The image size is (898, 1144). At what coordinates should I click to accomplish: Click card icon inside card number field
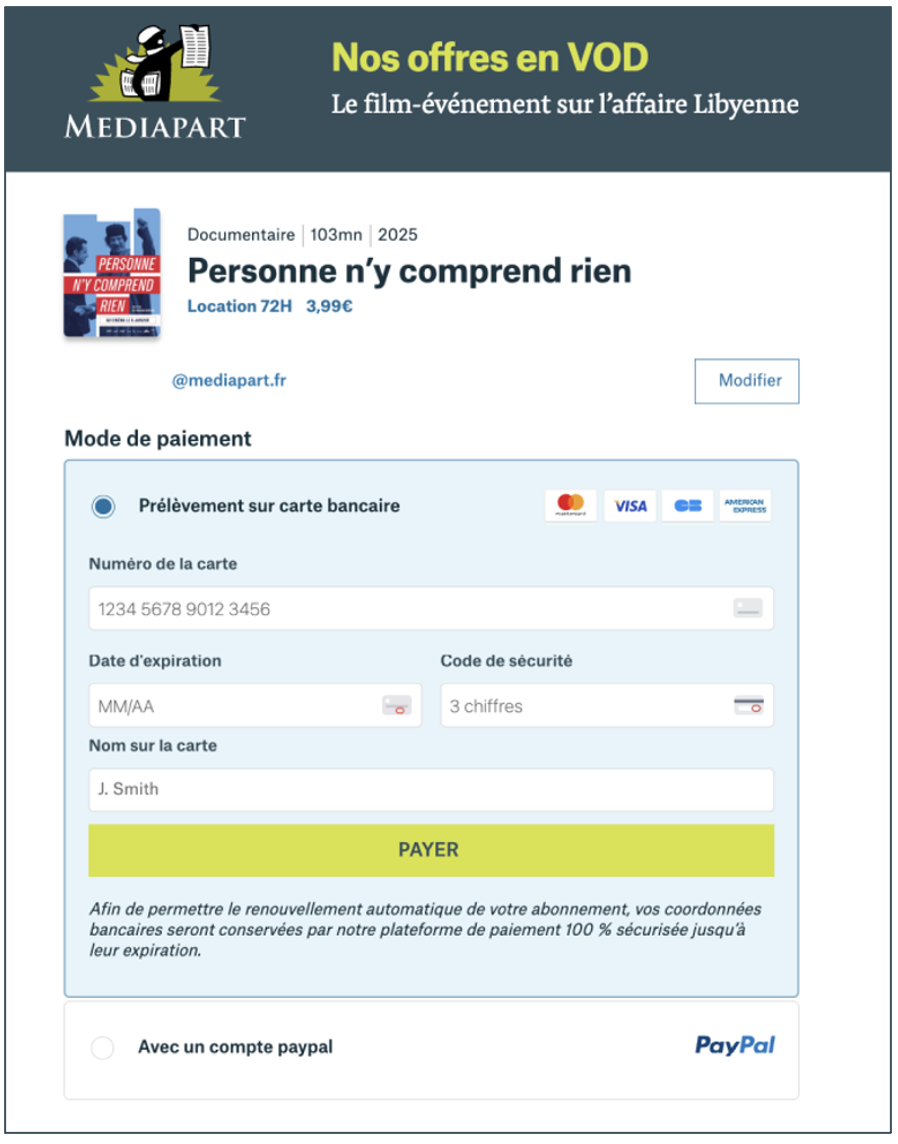(748, 608)
